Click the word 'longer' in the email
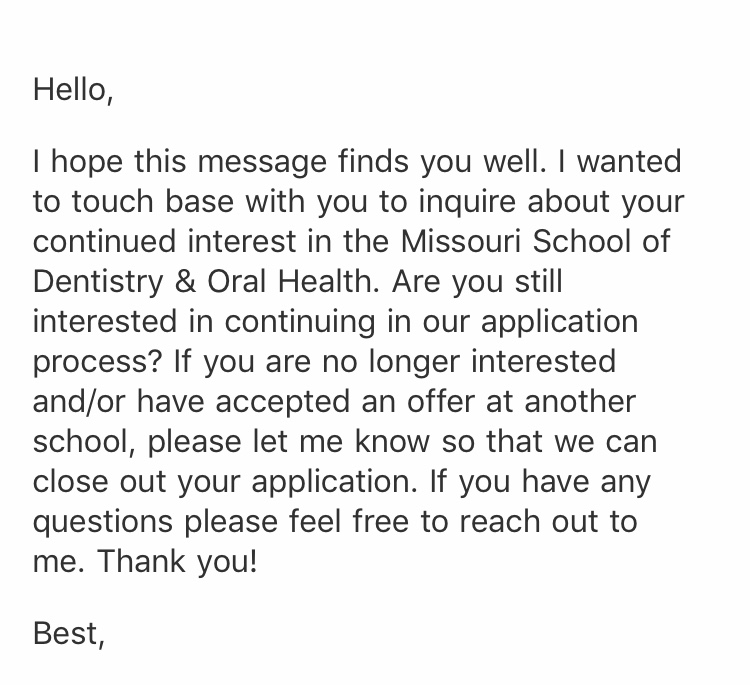 point(414,362)
